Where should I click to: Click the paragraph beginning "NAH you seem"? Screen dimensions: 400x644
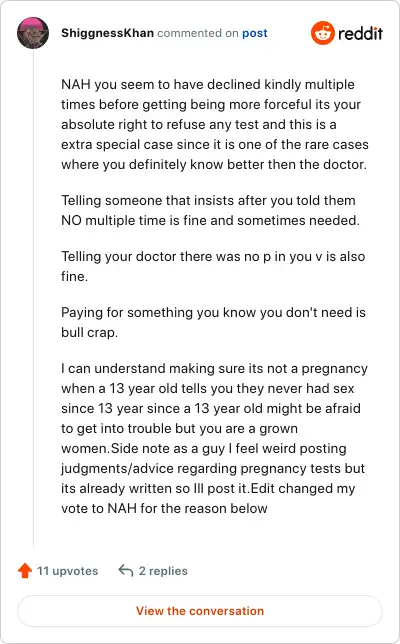tap(215, 124)
